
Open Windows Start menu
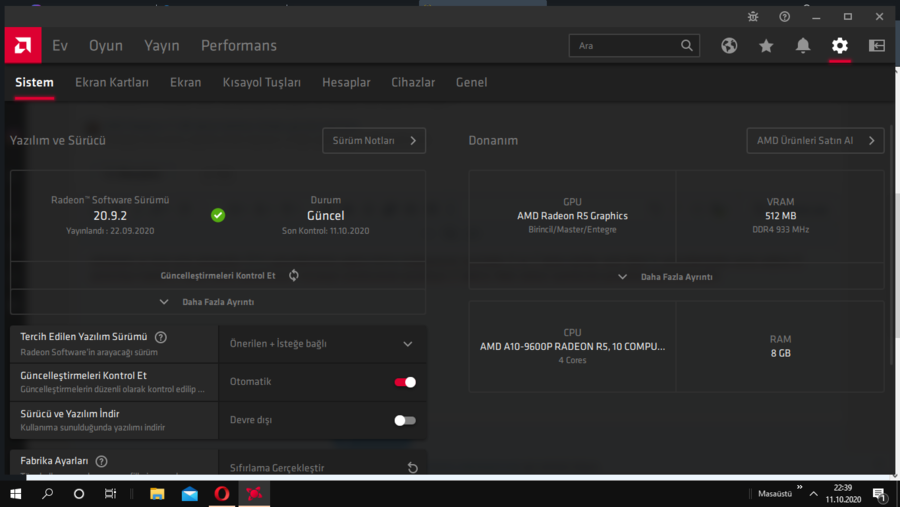(15, 494)
